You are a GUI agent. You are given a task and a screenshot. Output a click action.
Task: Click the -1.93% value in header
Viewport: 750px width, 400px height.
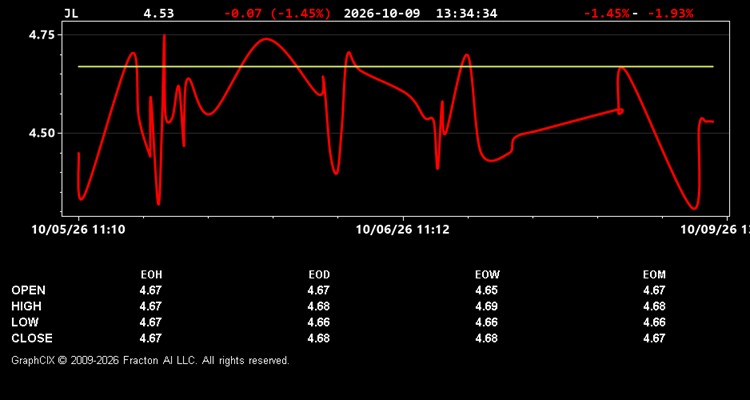coord(671,13)
